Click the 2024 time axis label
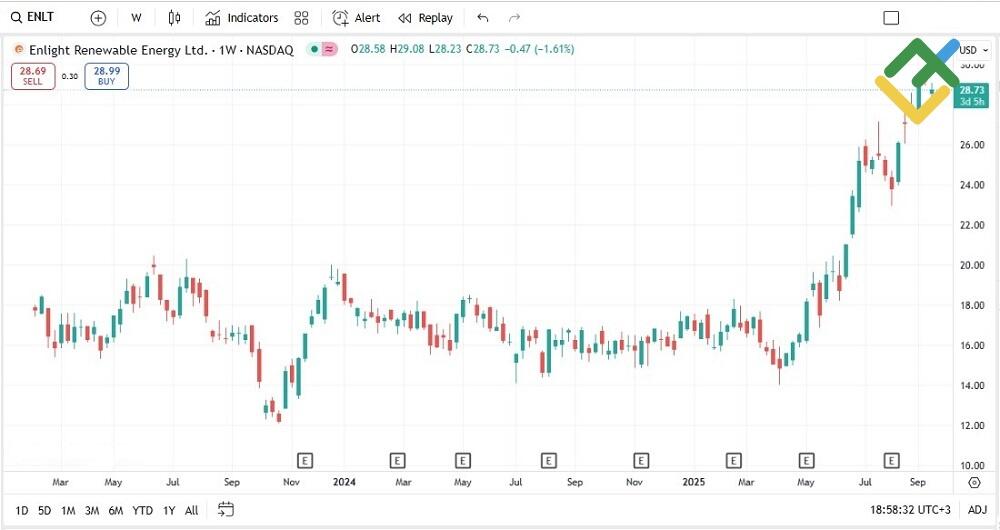Screen dimensions: 1000x530 [x=344, y=482]
